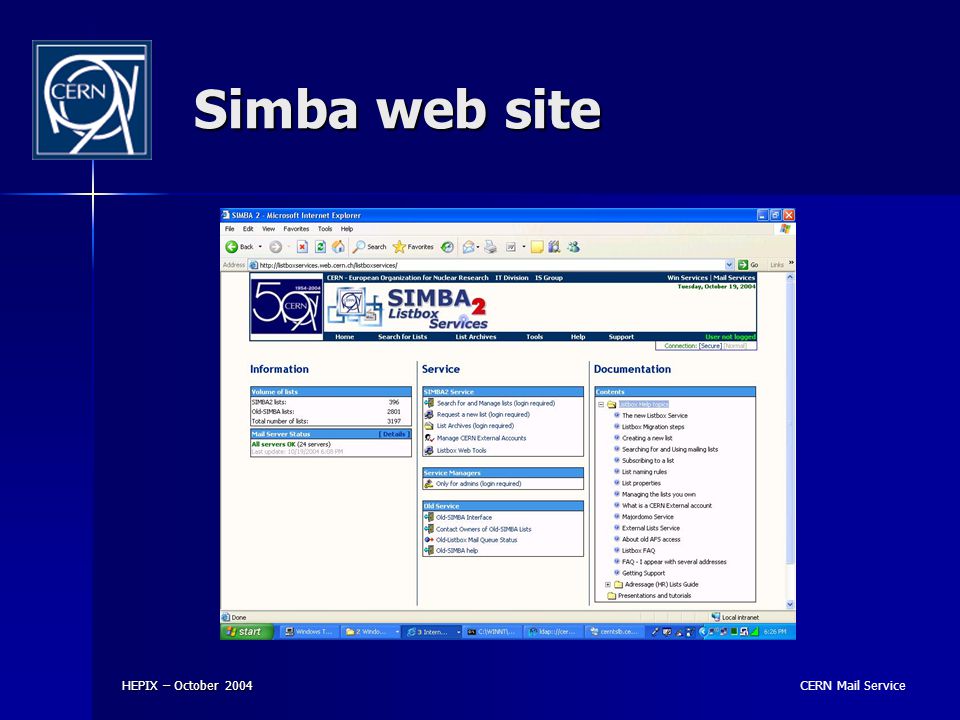Open the Favorites menu
Screen dimensions: 960x720
pyautogui.click(x=296, y=229)
